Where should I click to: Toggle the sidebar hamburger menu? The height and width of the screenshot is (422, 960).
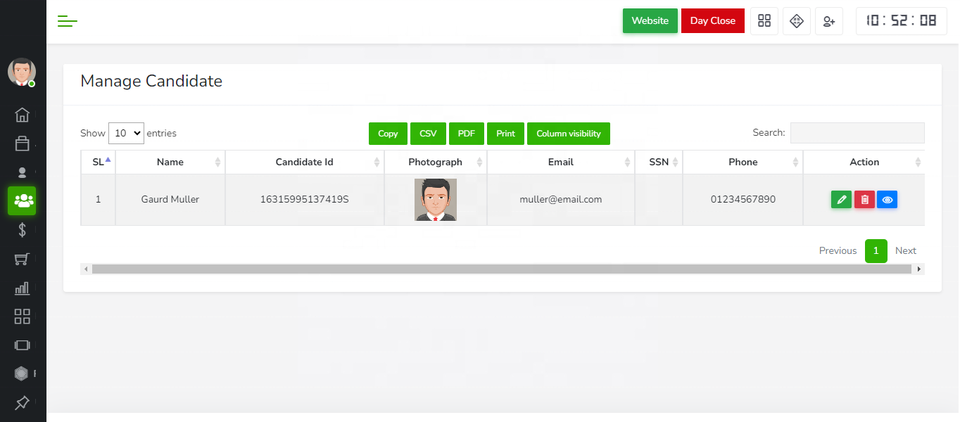(x=67, y=21)
